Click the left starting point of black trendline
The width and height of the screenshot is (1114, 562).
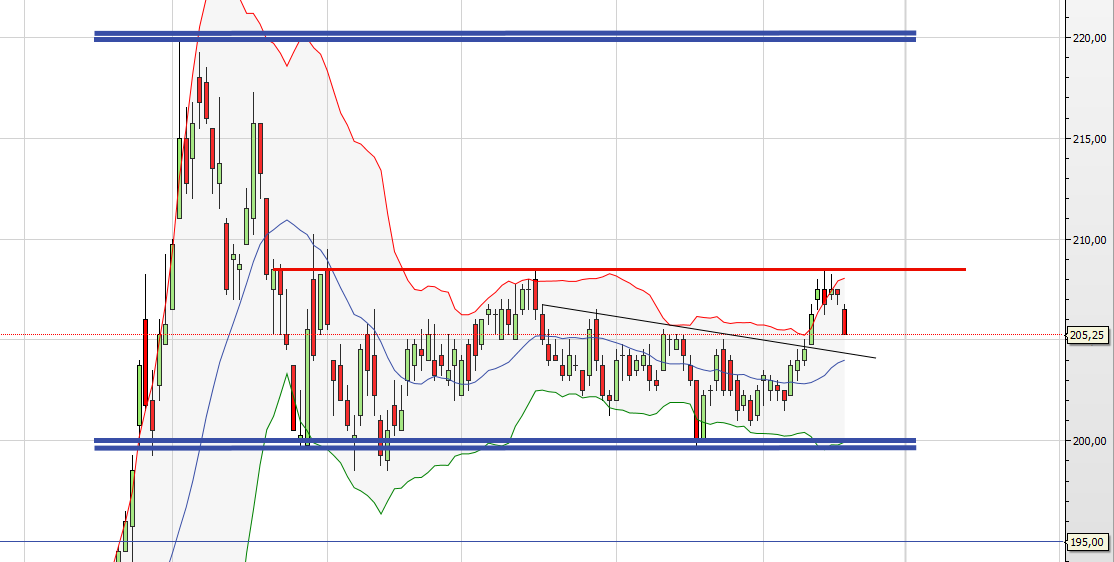pos(542,304)
